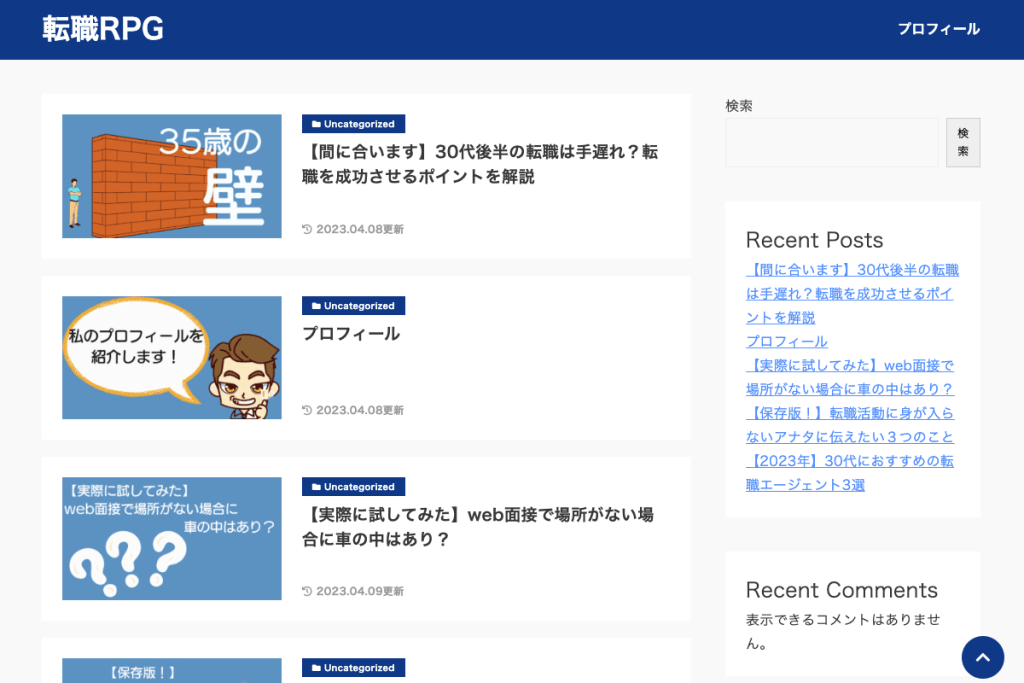Open the web面接 question marks thumbnail
This screenshot has width=1024, height=683.
(172, 538)
